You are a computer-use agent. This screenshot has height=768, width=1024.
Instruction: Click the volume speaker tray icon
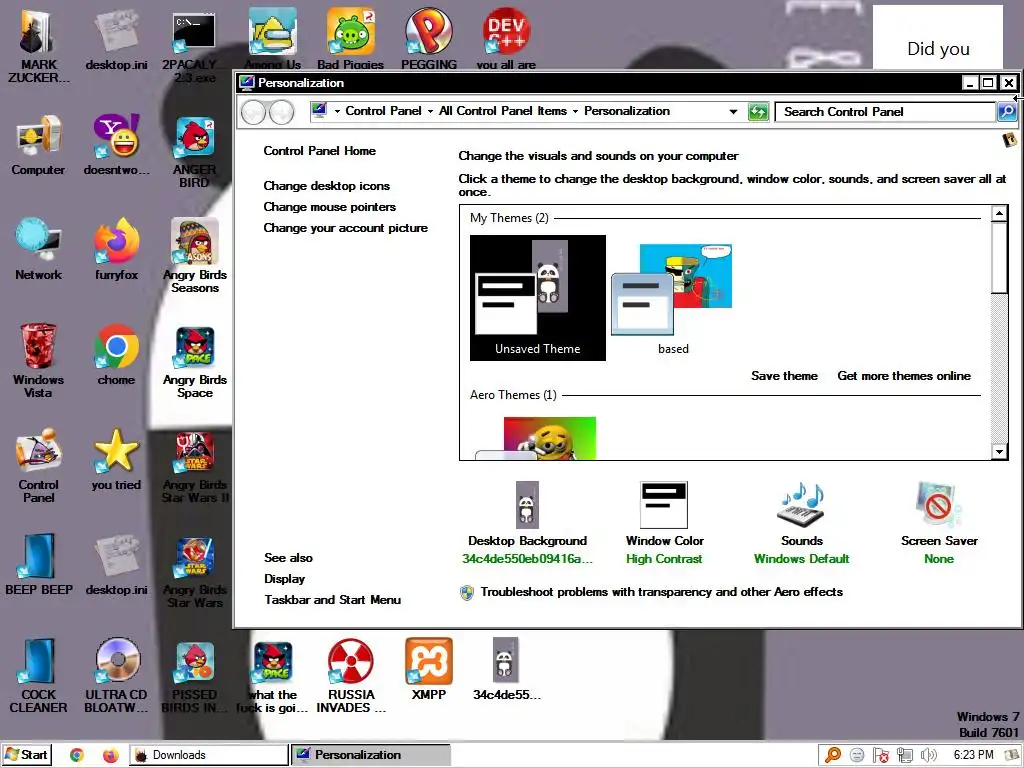(x=929, y=755)
